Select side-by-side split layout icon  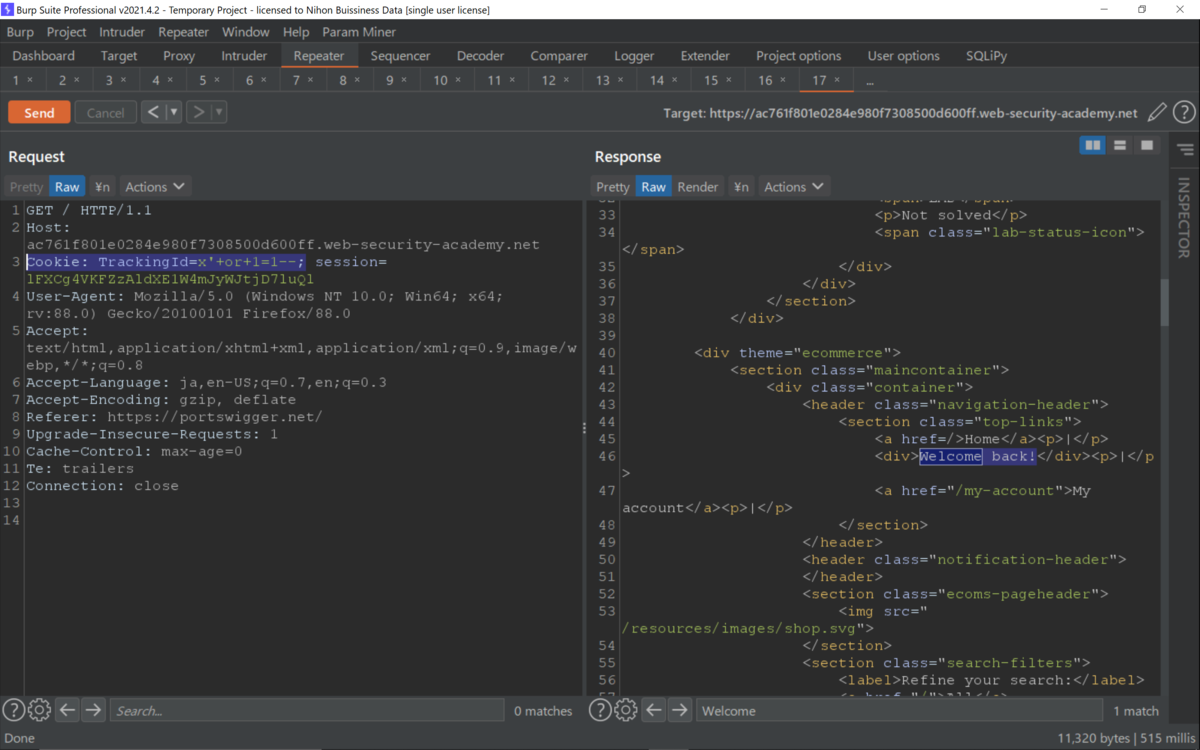[1093, 146]
